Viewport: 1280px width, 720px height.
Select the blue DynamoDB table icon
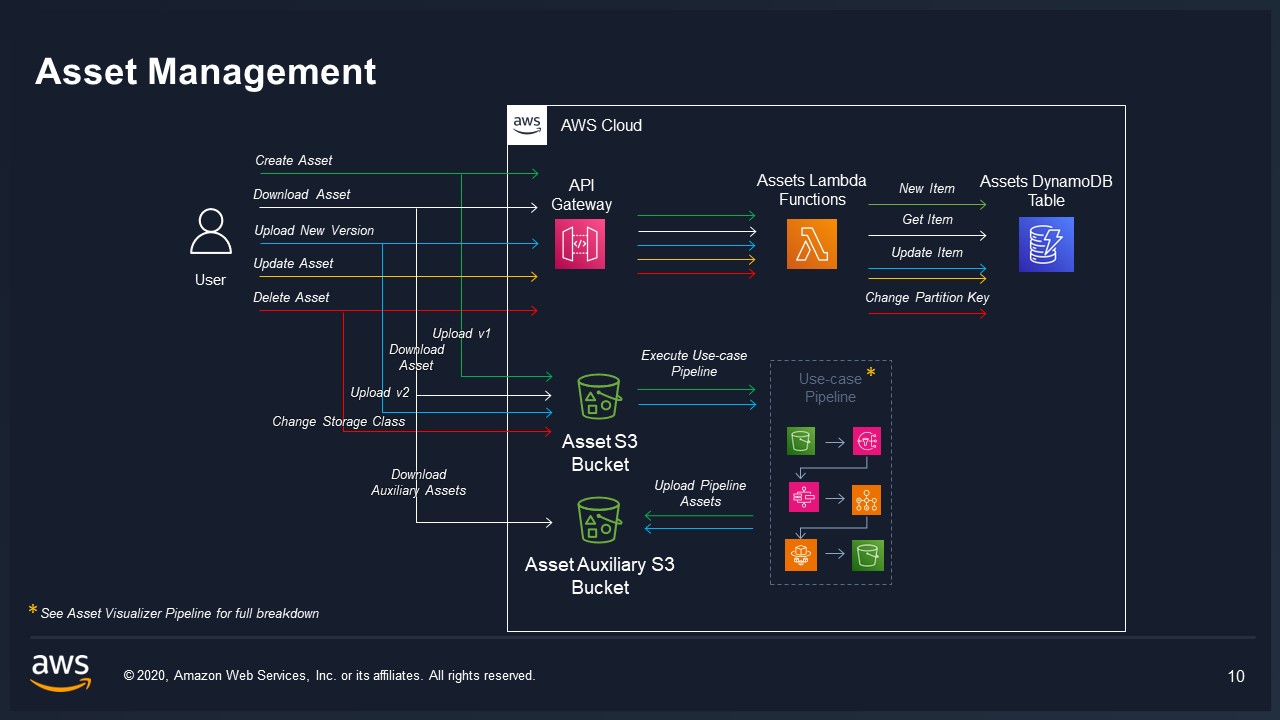pos(1046,244)
